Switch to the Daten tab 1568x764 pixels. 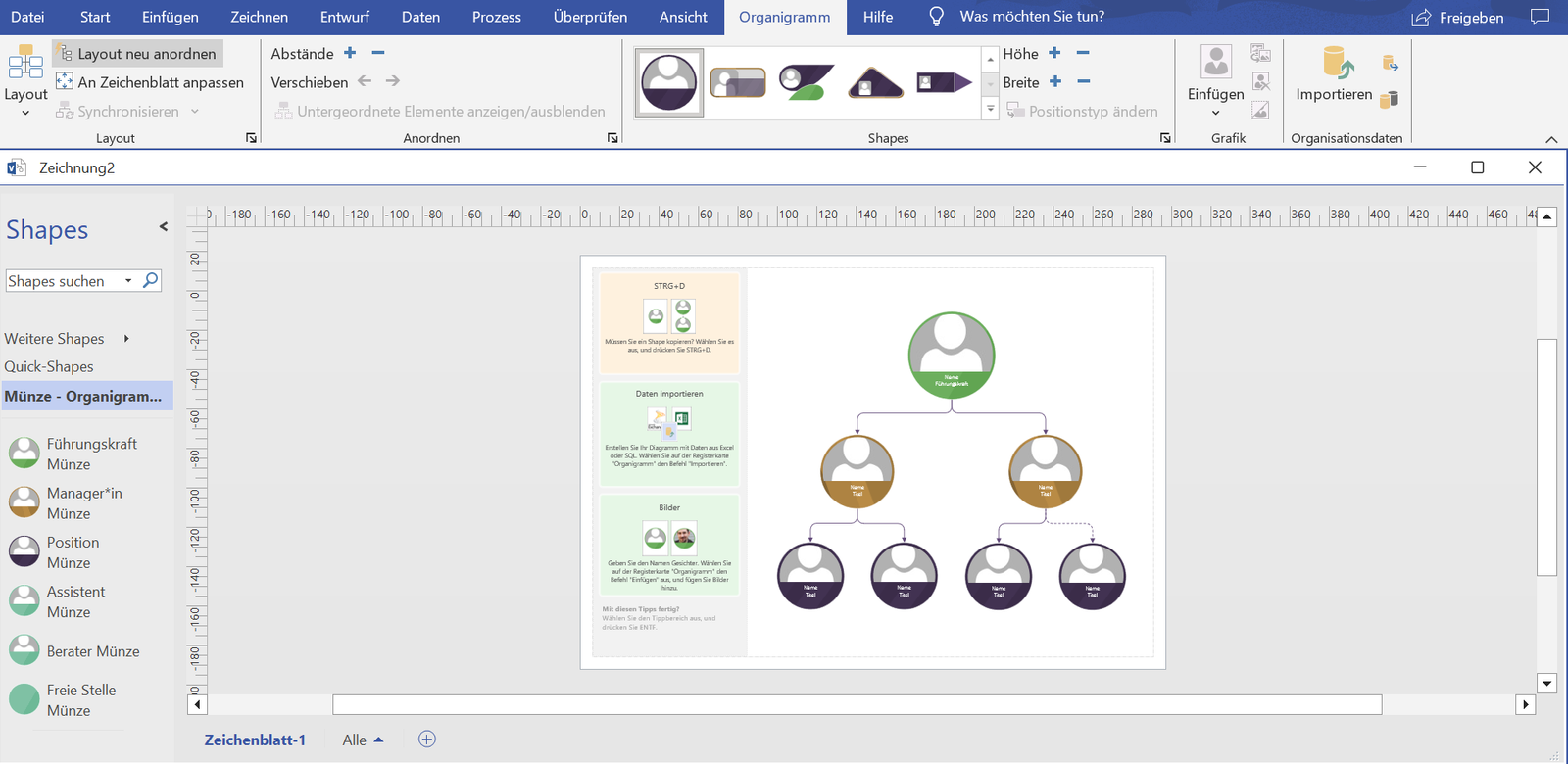[x=420, y=17]
